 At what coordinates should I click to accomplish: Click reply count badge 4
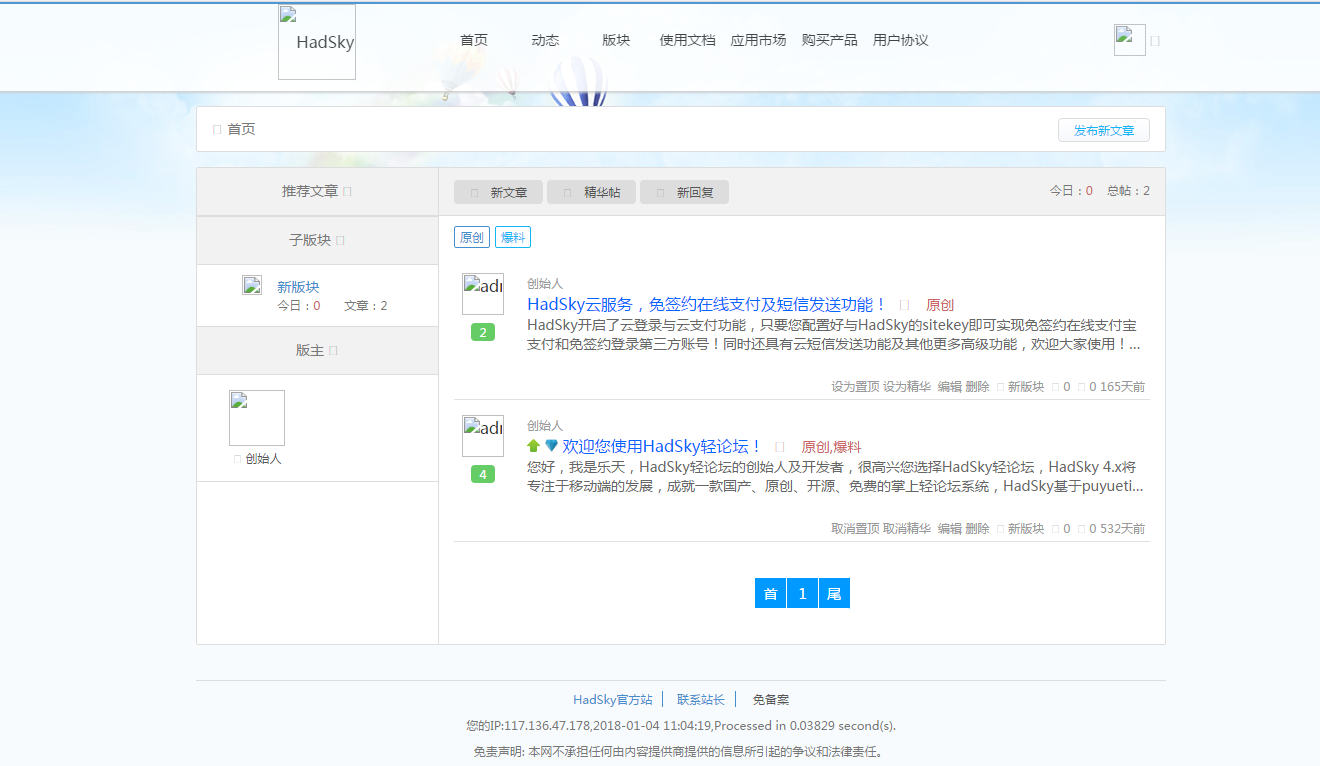[483, 474]
